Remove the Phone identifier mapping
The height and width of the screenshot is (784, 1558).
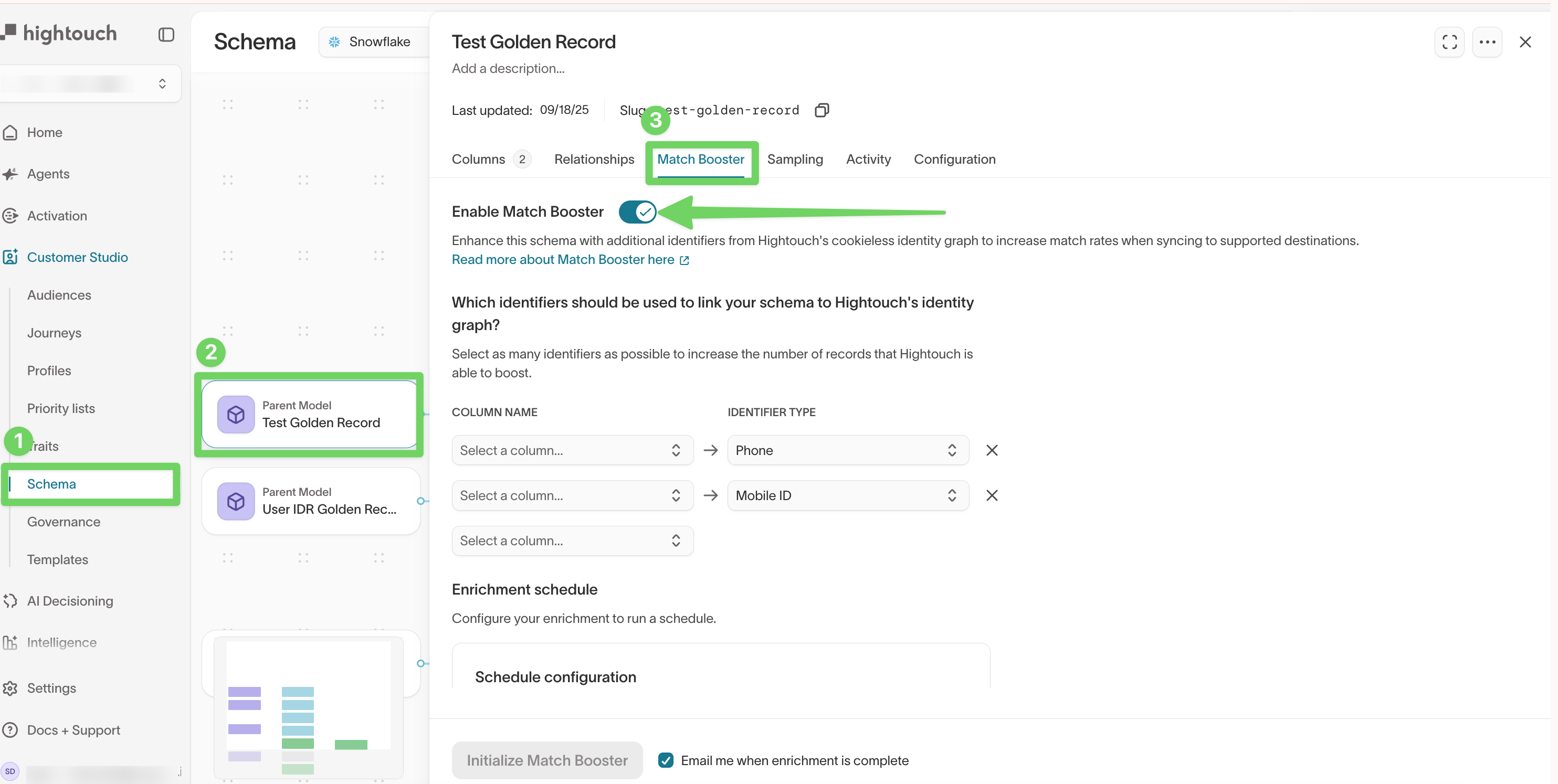coord(991,450)
